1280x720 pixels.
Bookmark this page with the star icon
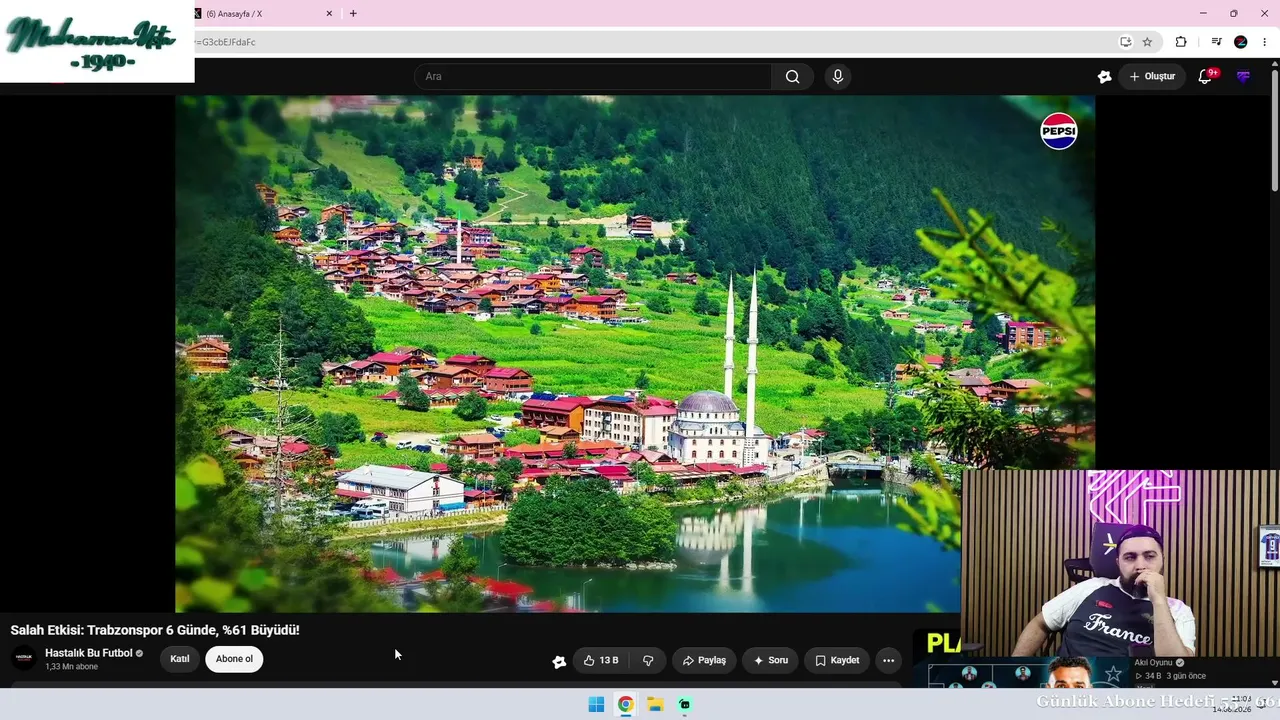coord(1147,42)
